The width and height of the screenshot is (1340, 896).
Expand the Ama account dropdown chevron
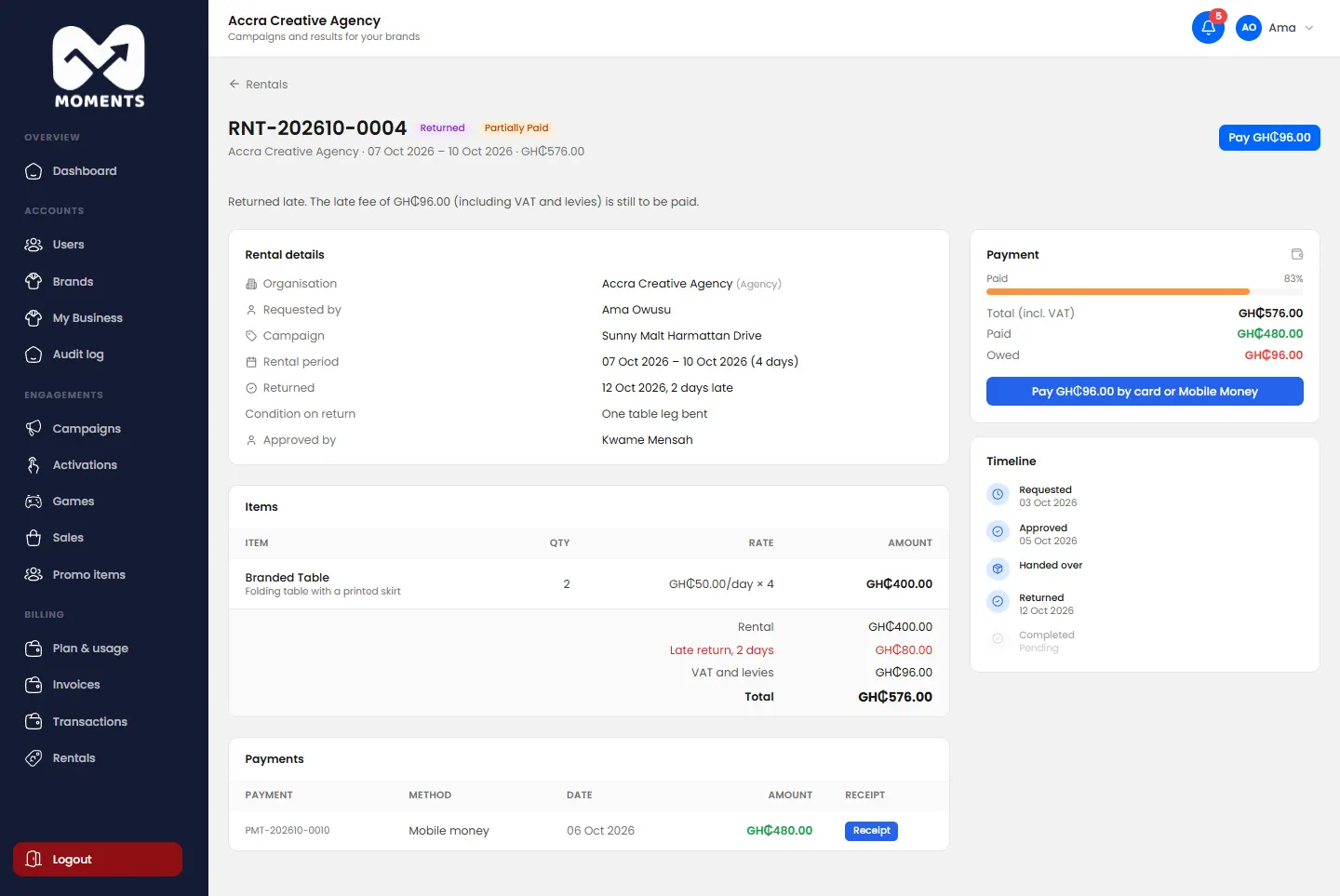tap(1309, 28)
